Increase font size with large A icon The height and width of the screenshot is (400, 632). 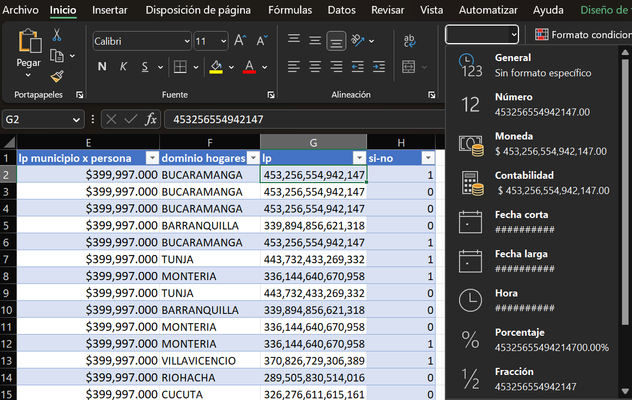pyautogui.click(x=240, y=41)
